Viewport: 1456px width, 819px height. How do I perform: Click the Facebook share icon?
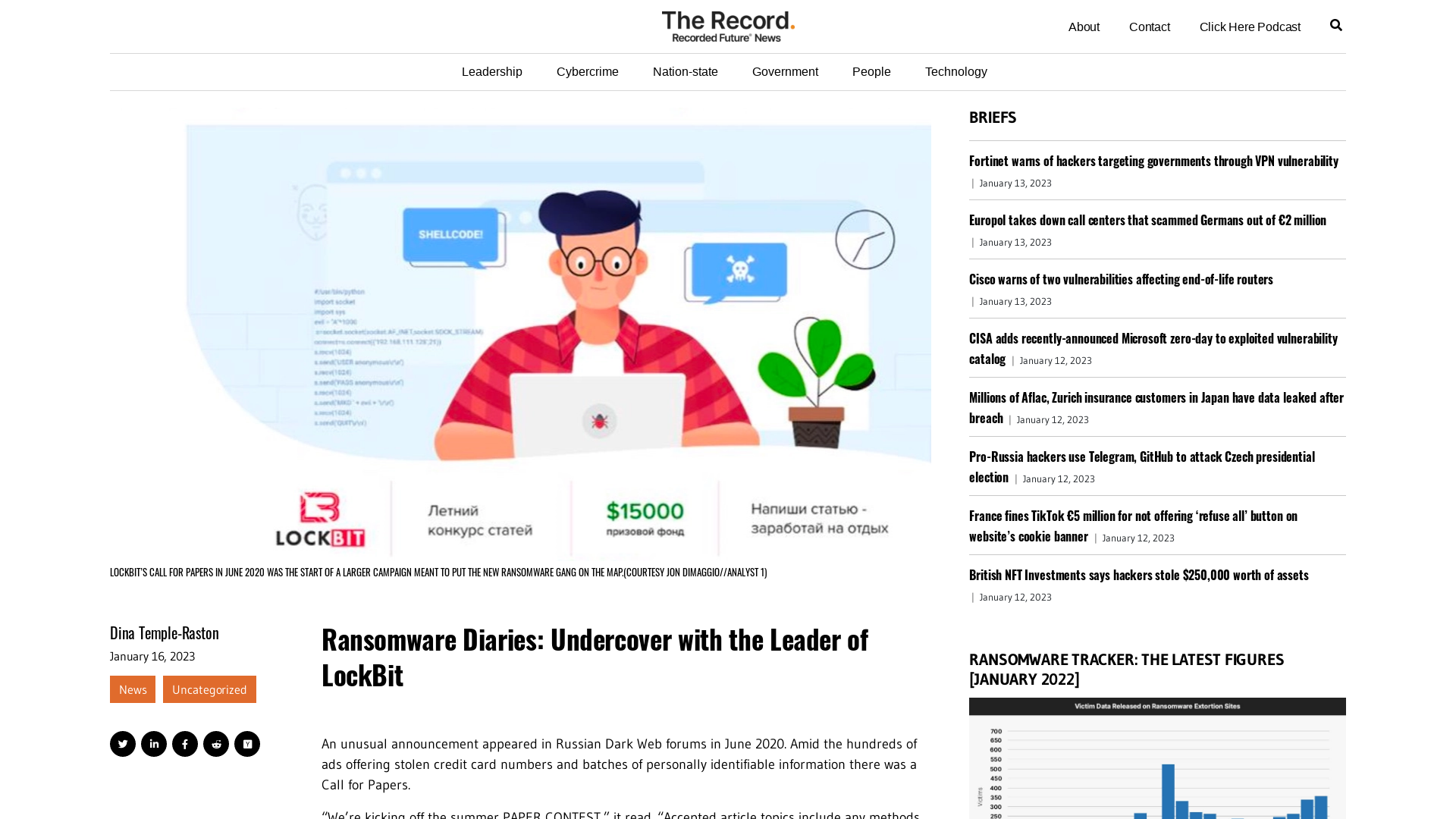[185, 744]
